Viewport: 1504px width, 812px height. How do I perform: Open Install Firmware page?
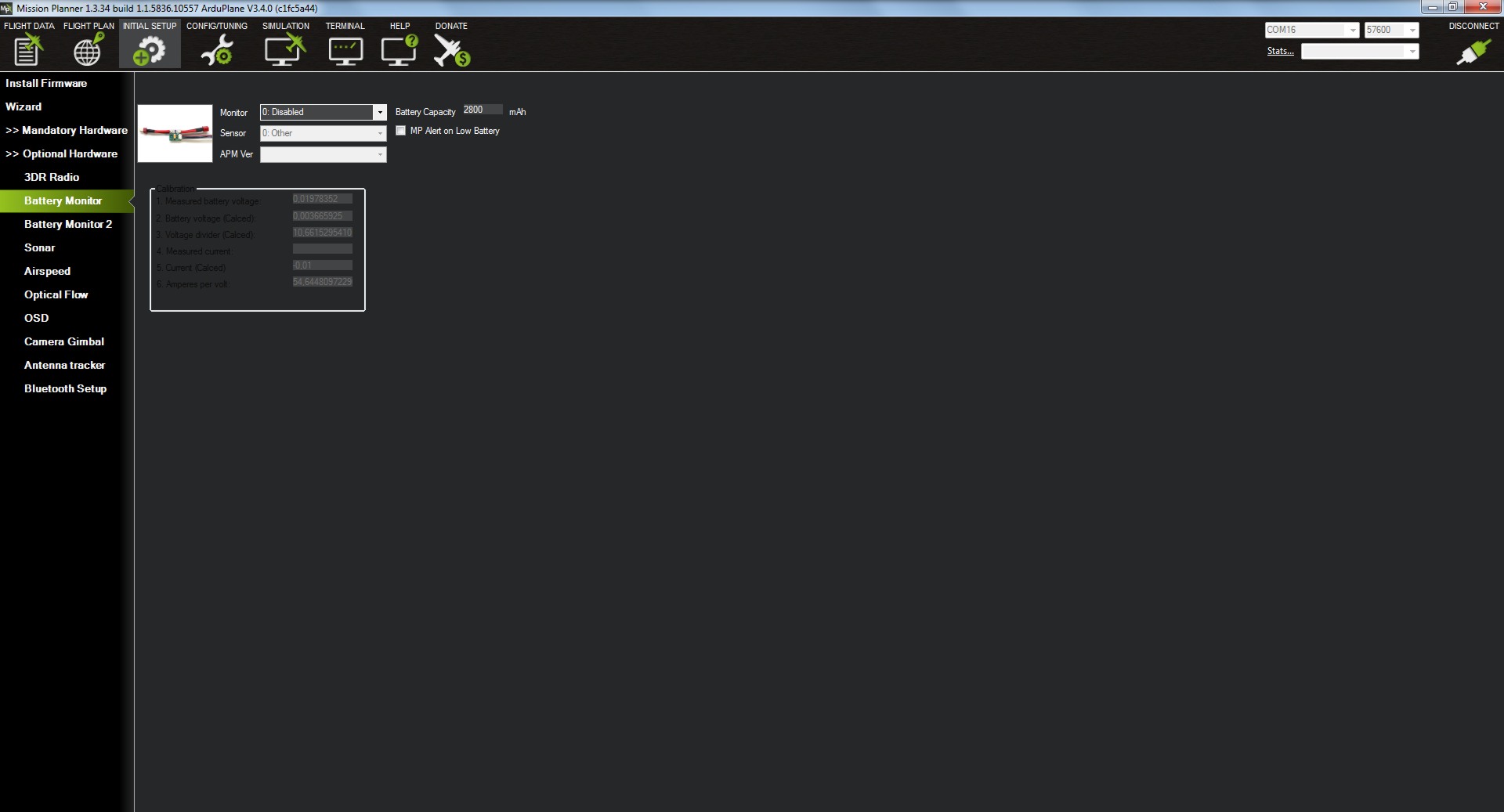click(46, 83)
